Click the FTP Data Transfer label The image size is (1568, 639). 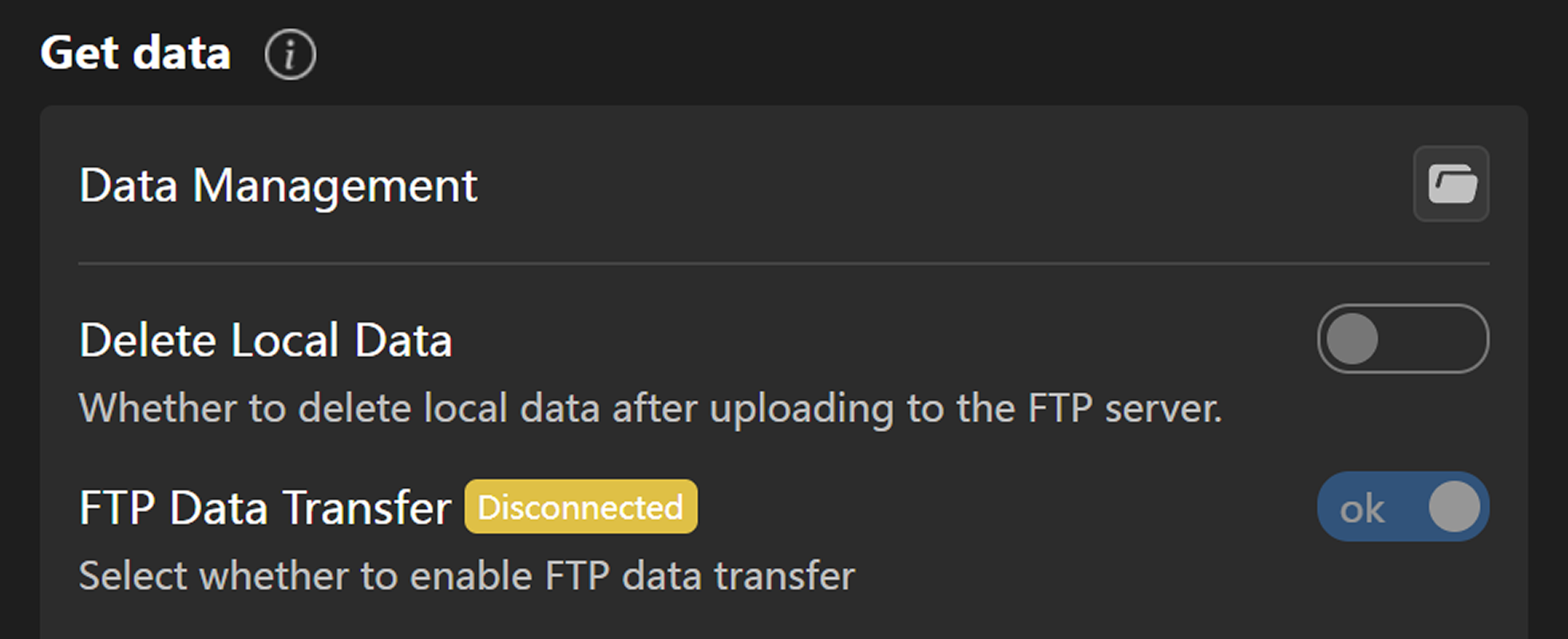pyautogui.click(x=265, y=508)
